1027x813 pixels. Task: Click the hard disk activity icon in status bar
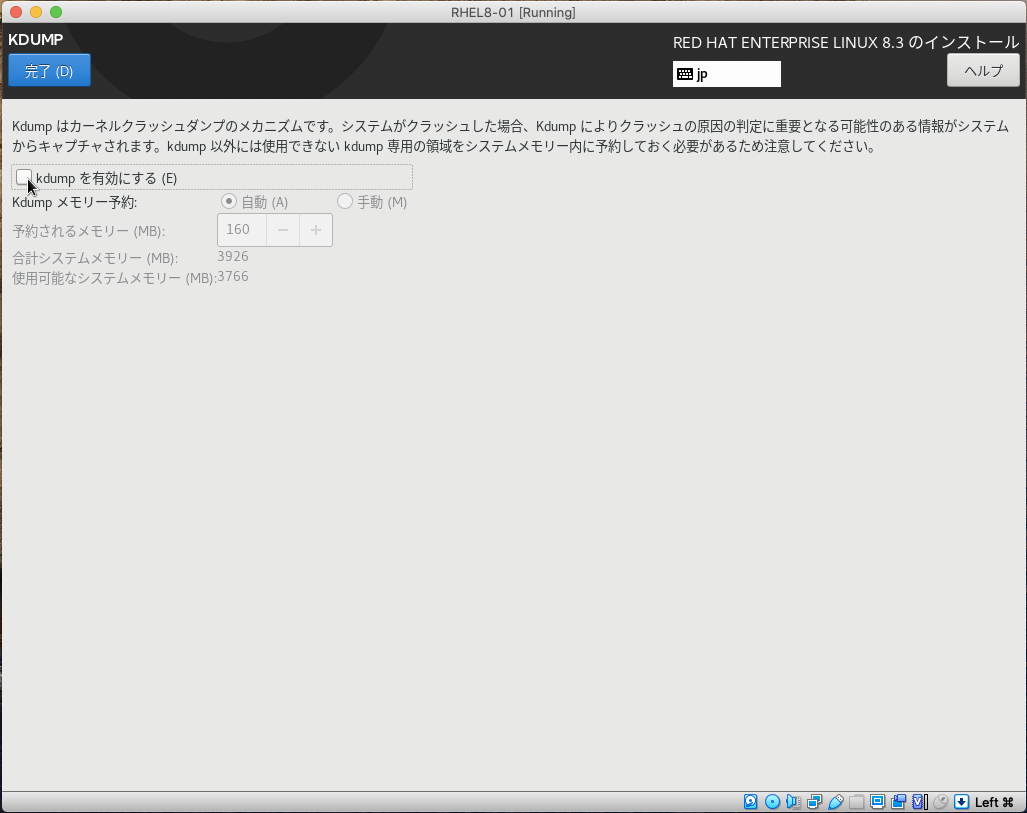coord(750,801)
